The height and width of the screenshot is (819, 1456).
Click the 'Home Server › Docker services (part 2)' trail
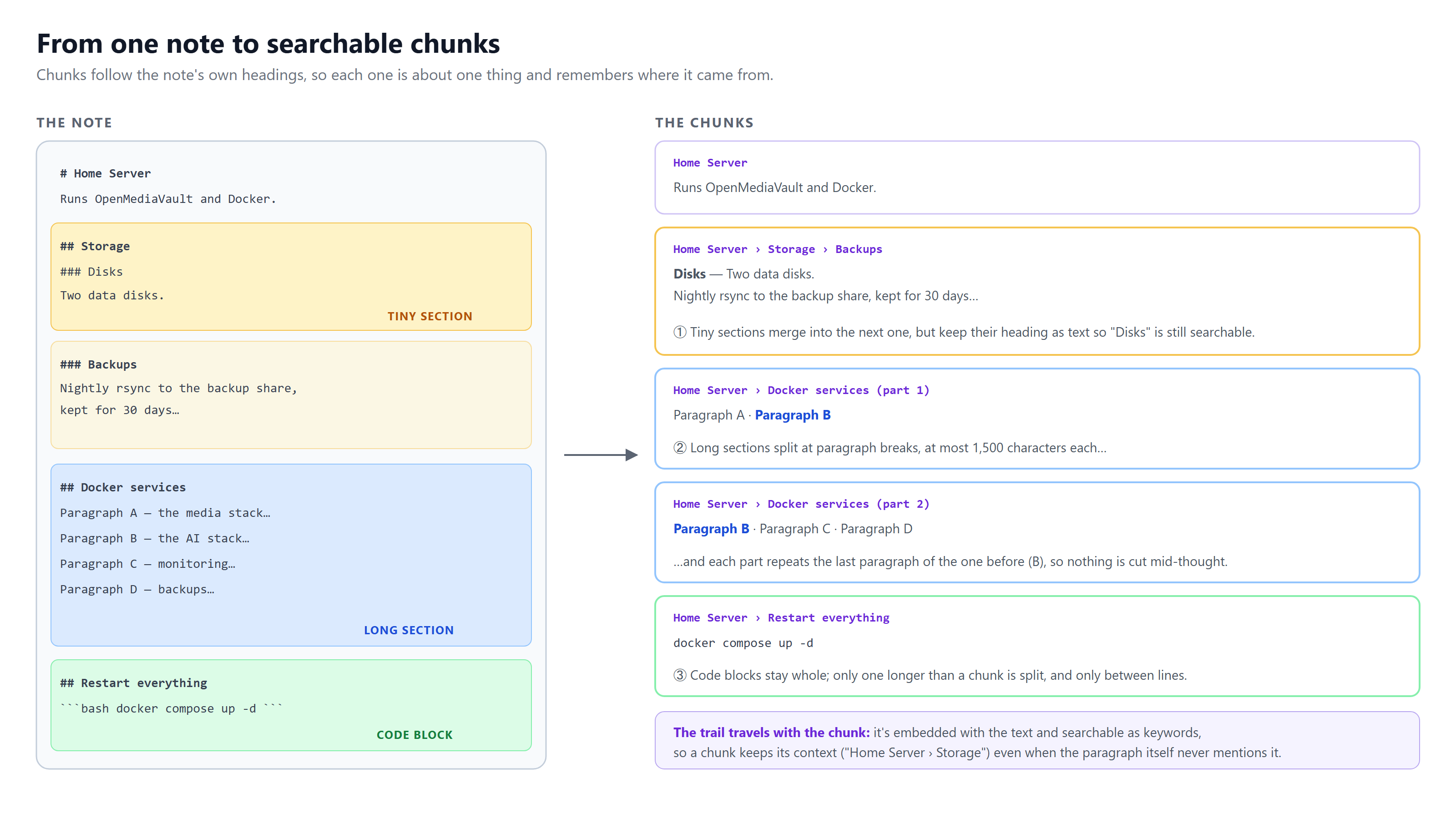(801, 504)
